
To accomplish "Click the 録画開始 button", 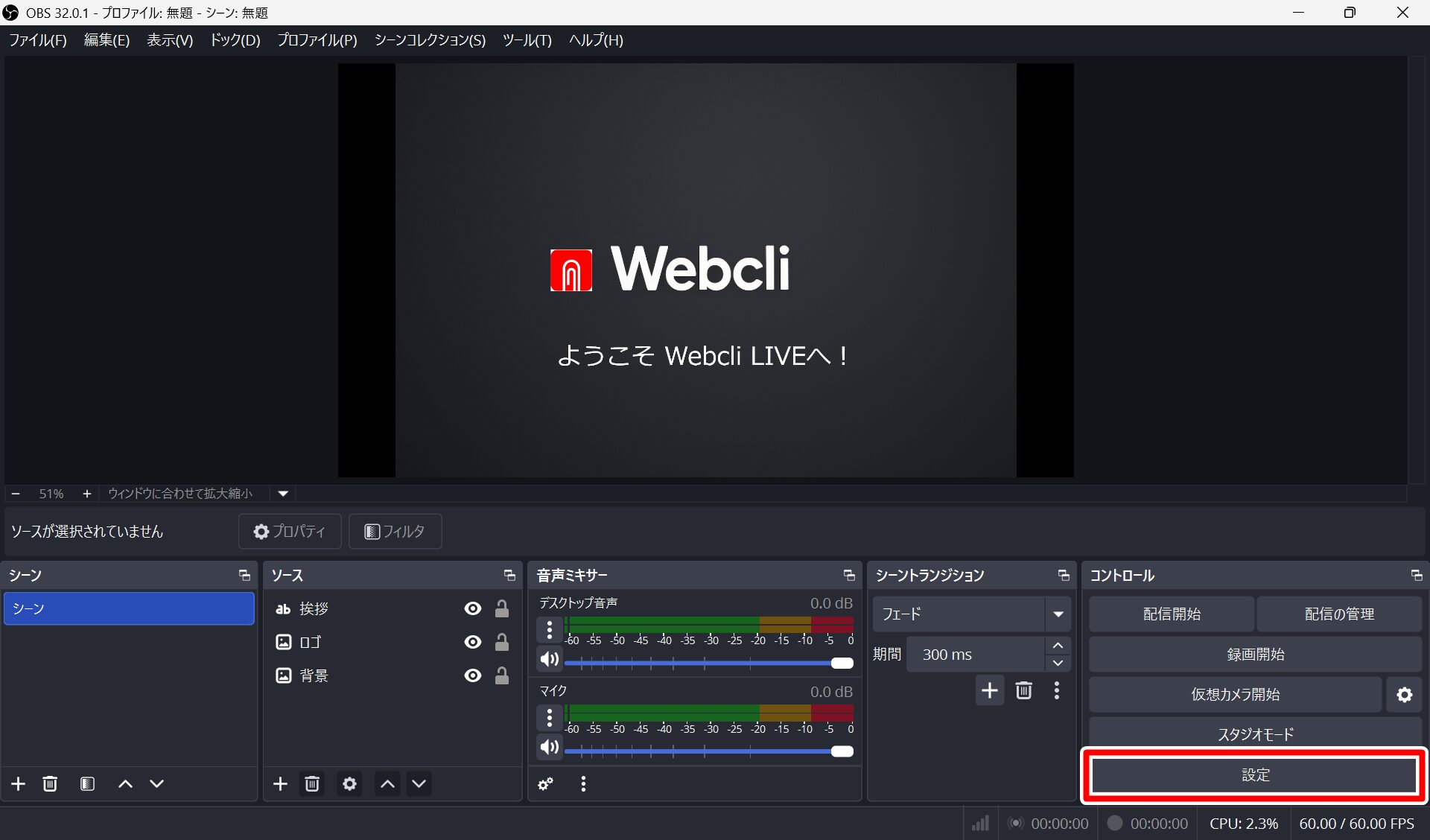I will [x=1254, y=655].
